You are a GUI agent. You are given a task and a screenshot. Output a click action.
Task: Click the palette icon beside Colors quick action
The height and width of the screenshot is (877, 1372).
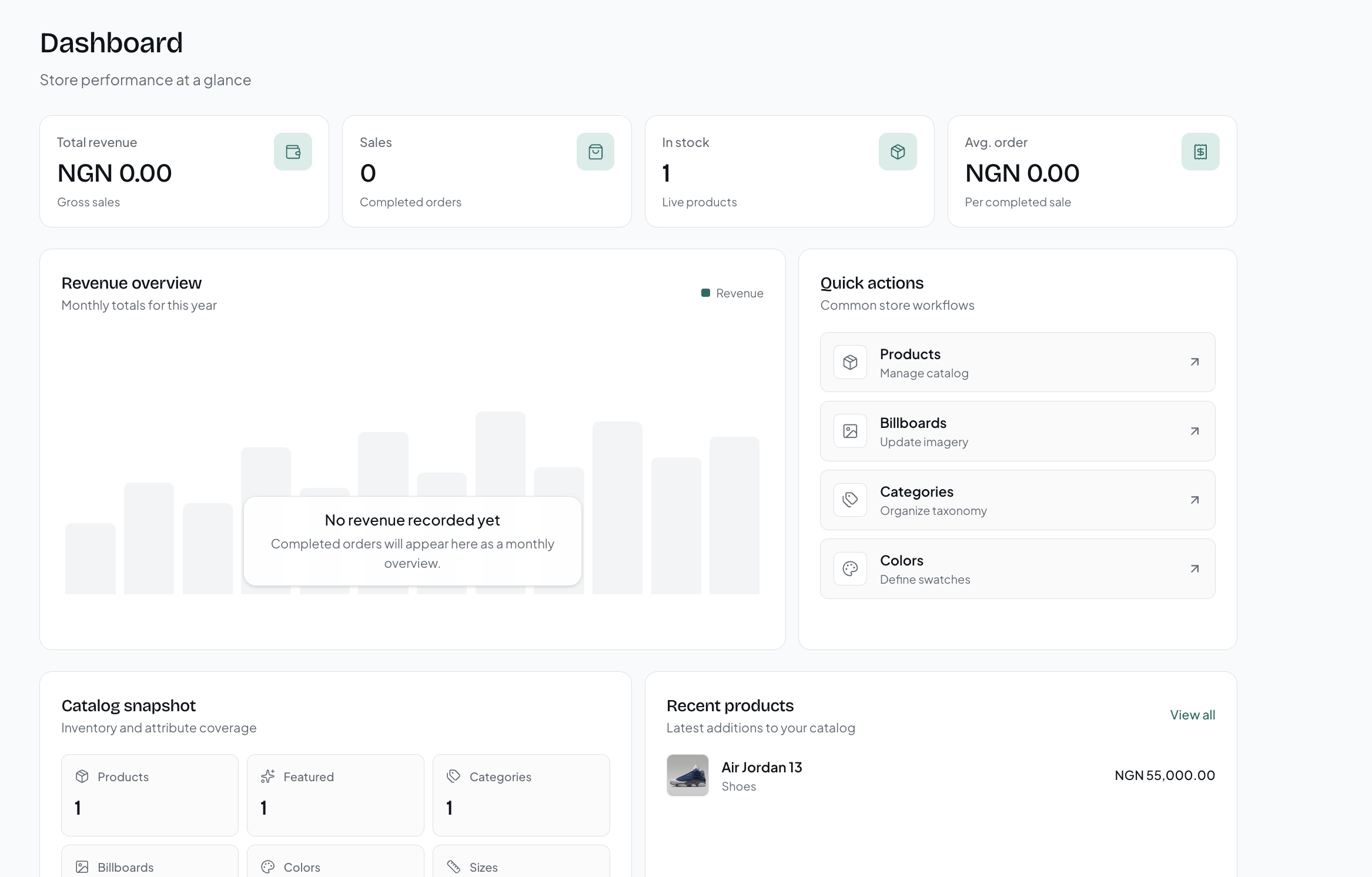[x=850, y=568]
